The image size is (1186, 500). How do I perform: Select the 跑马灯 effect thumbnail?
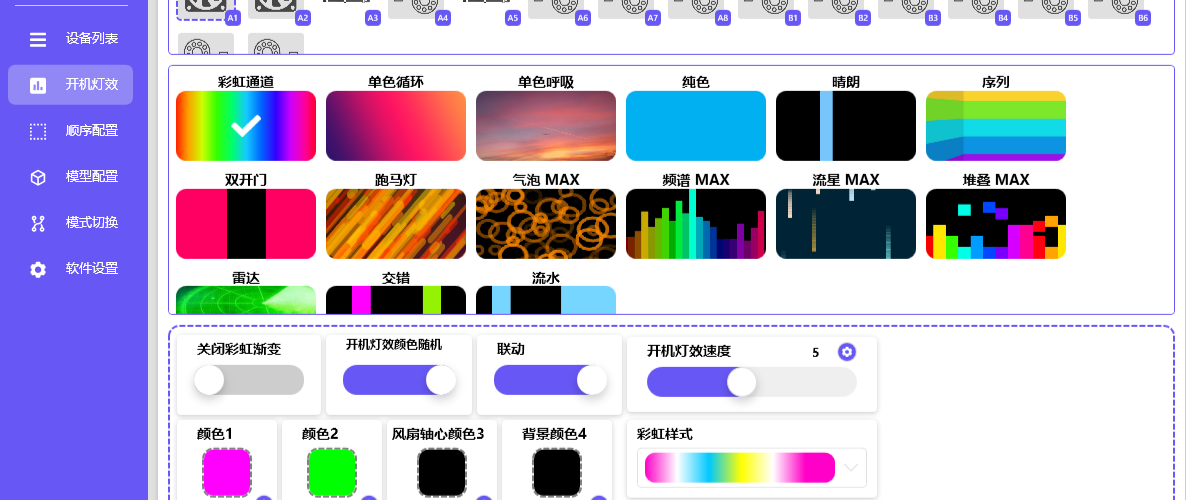coord(396,224)
